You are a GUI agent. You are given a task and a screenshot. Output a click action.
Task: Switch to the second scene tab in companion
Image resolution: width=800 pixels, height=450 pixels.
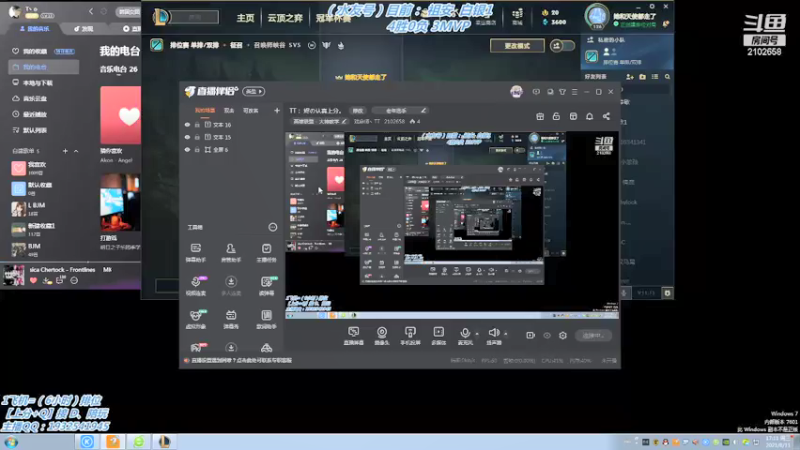[x=229, y=110]
